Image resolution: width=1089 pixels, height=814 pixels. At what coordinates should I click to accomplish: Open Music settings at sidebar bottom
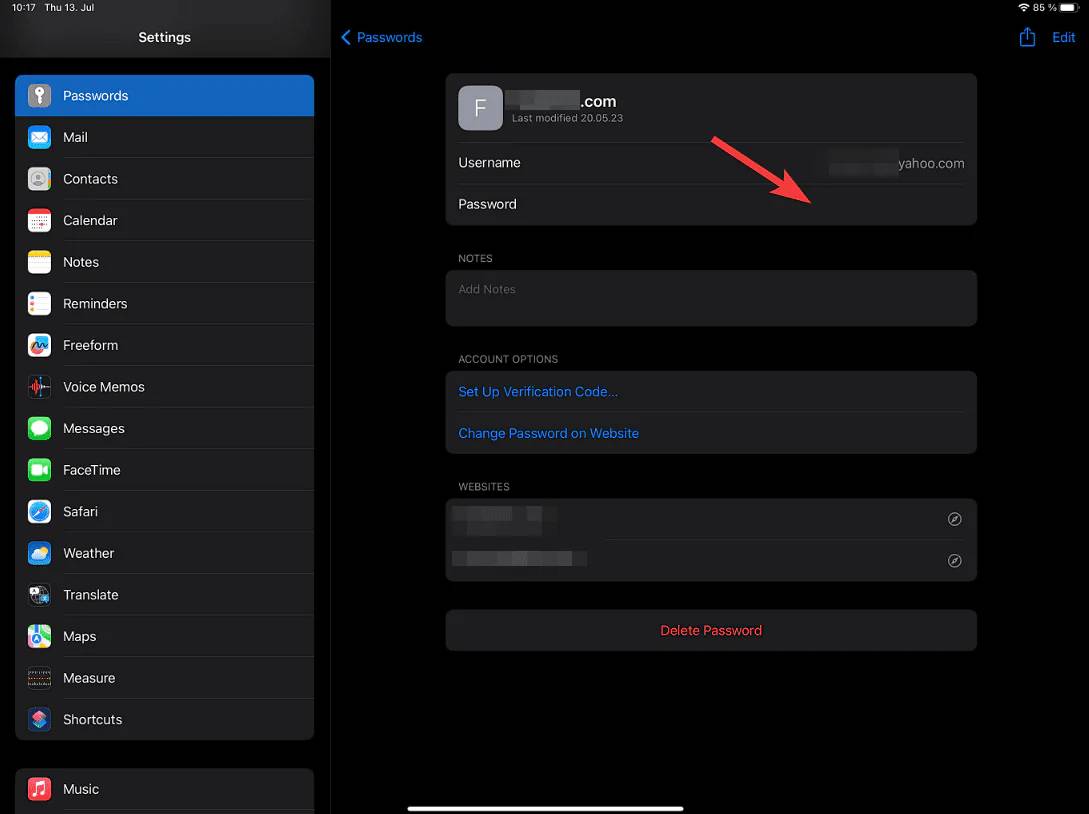[x=165, y=789]
